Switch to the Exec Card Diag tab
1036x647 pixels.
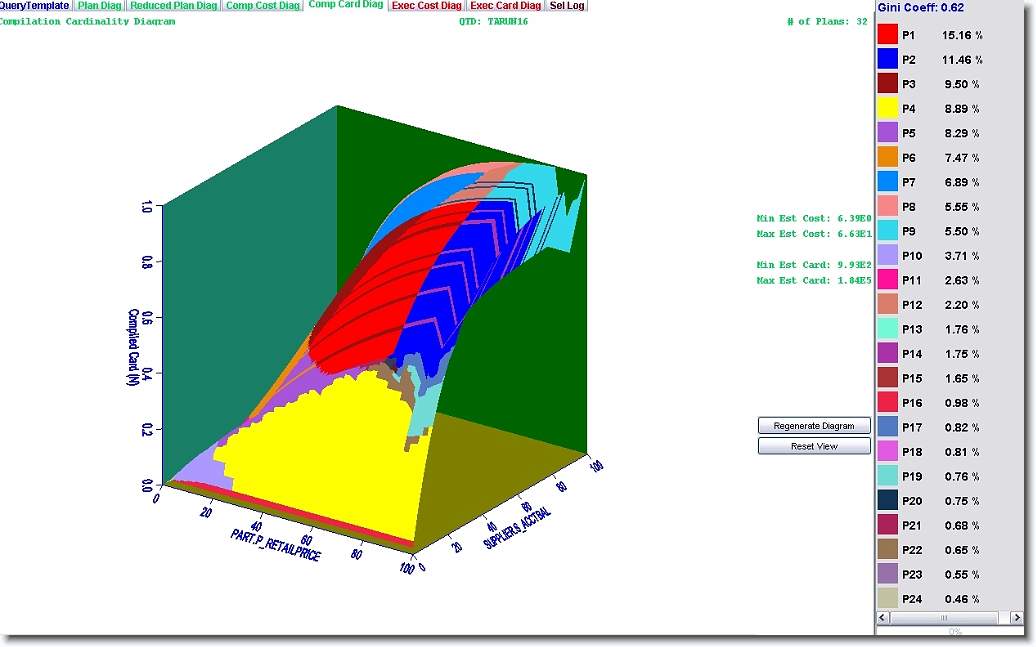[506, 6]
